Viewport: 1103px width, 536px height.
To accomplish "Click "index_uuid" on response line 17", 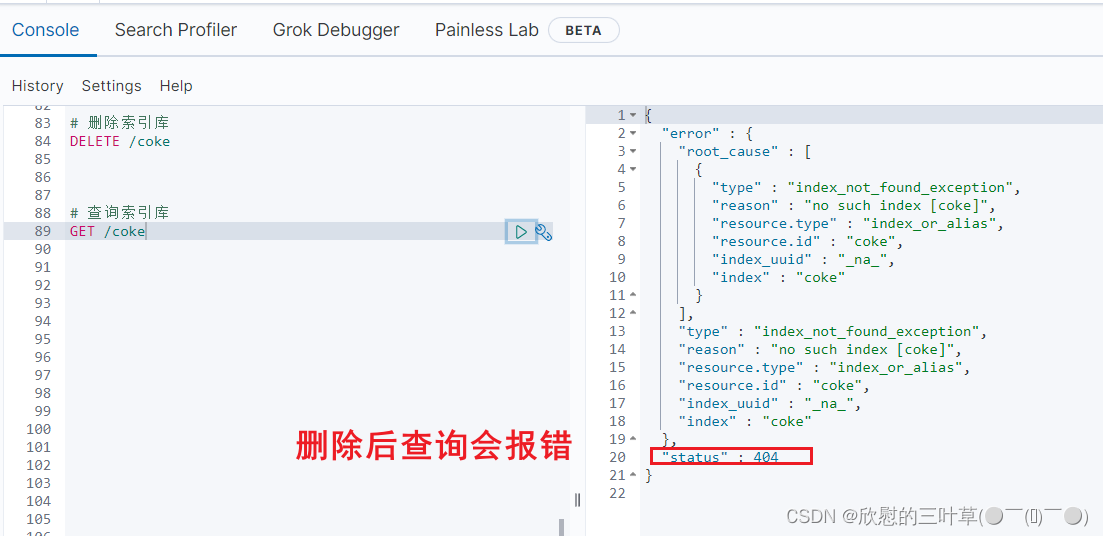I will point(729,403).
